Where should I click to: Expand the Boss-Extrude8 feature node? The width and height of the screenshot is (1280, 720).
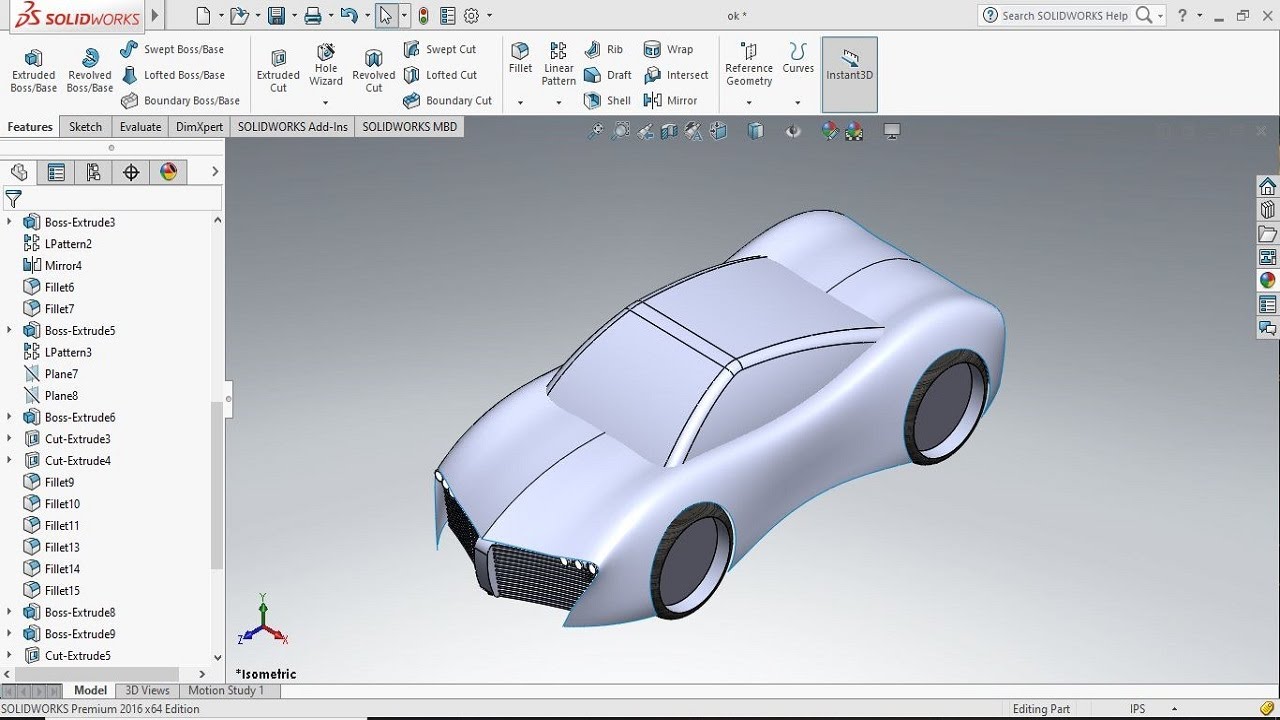click(10, 612)
